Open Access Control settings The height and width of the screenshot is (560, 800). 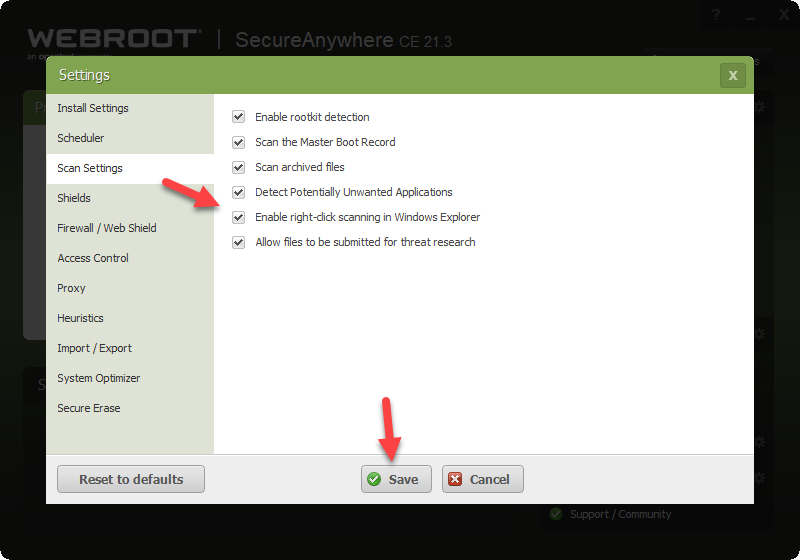tap(130, 258)
